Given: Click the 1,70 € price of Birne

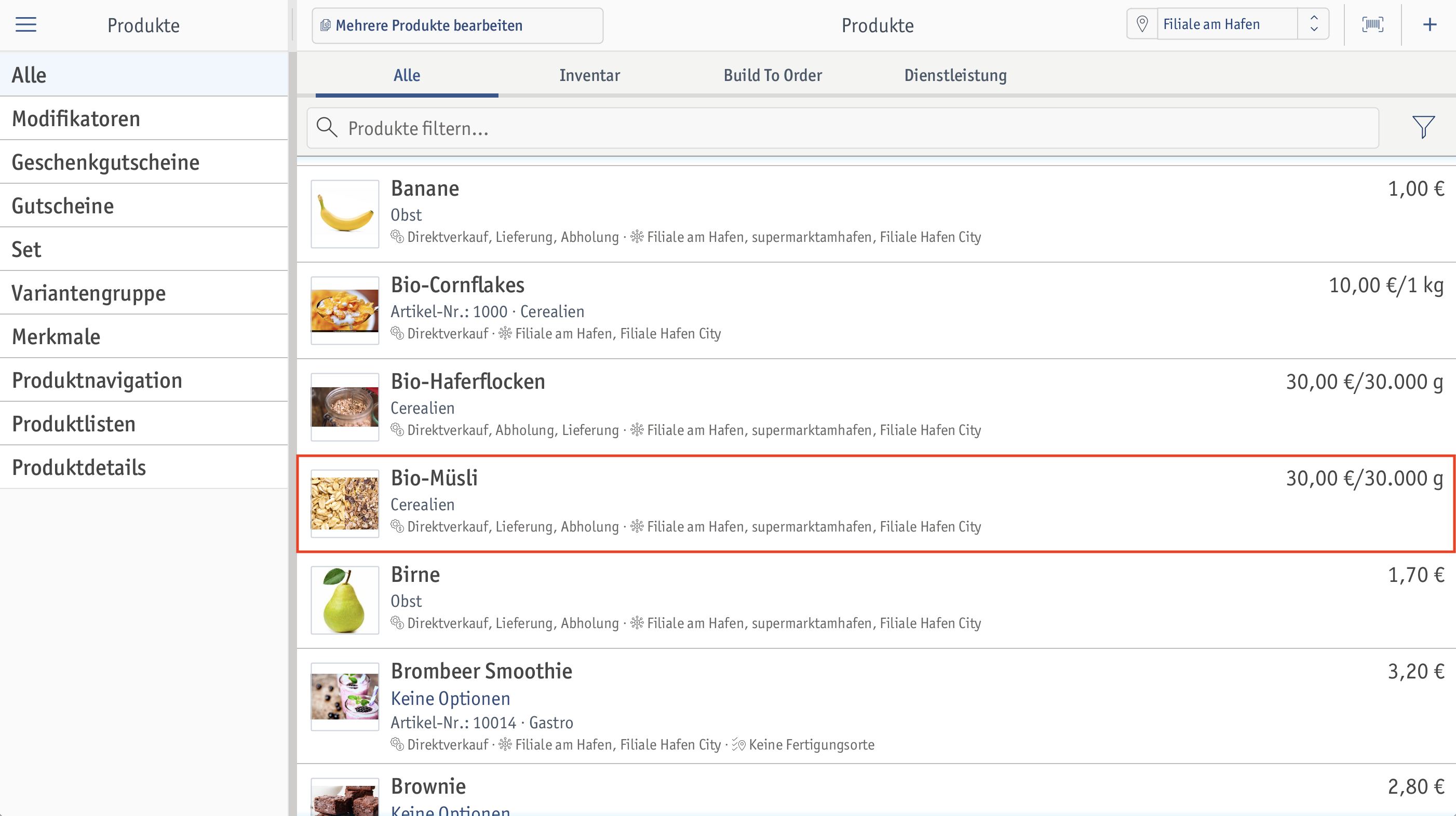Looking at the screenshot, I should [x=1416, y=575].
